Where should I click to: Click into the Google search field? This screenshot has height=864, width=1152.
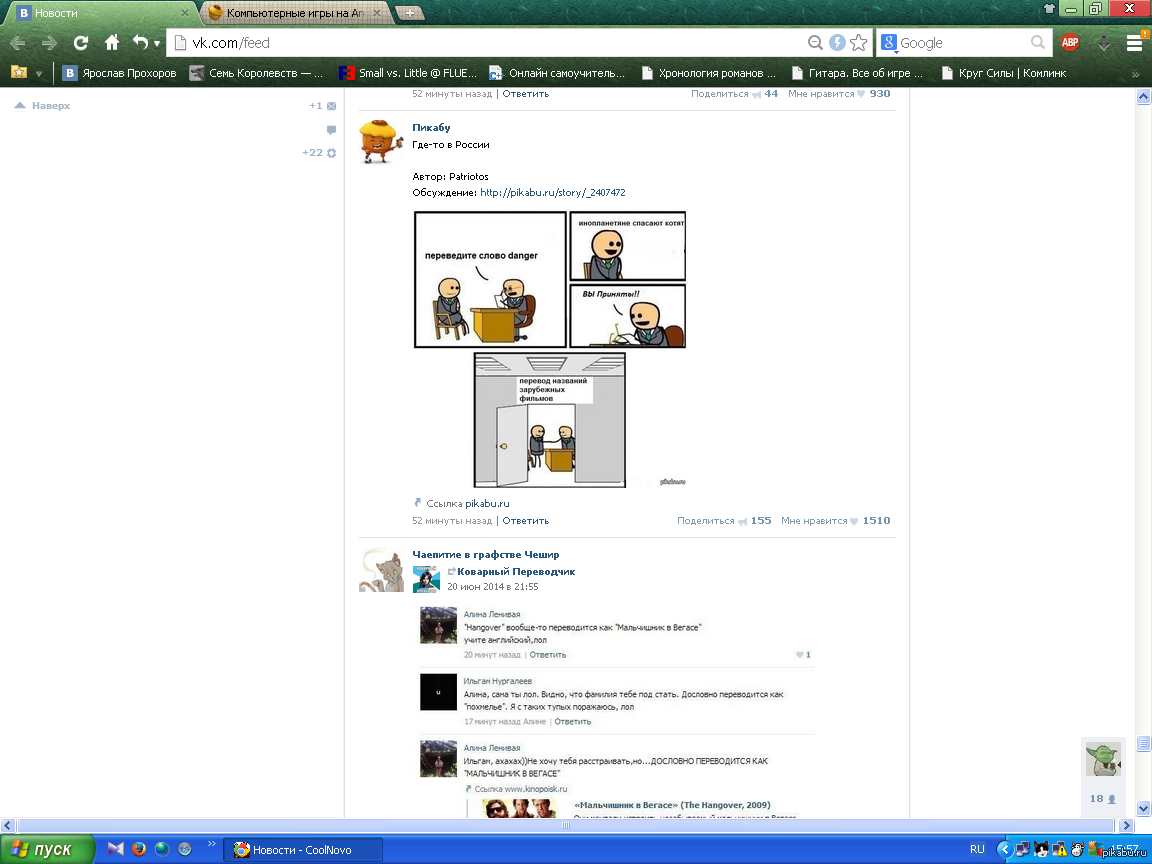[965, 43]
